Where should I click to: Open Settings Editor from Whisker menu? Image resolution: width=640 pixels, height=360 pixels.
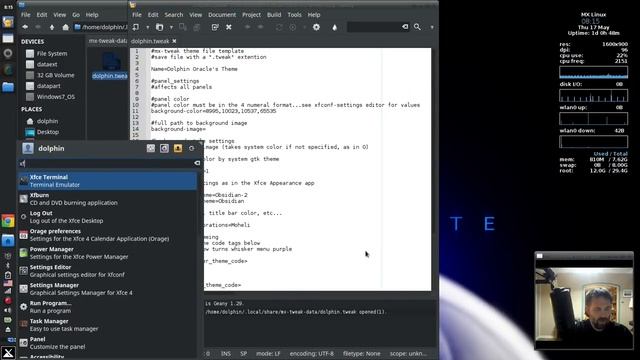(108, 271)
